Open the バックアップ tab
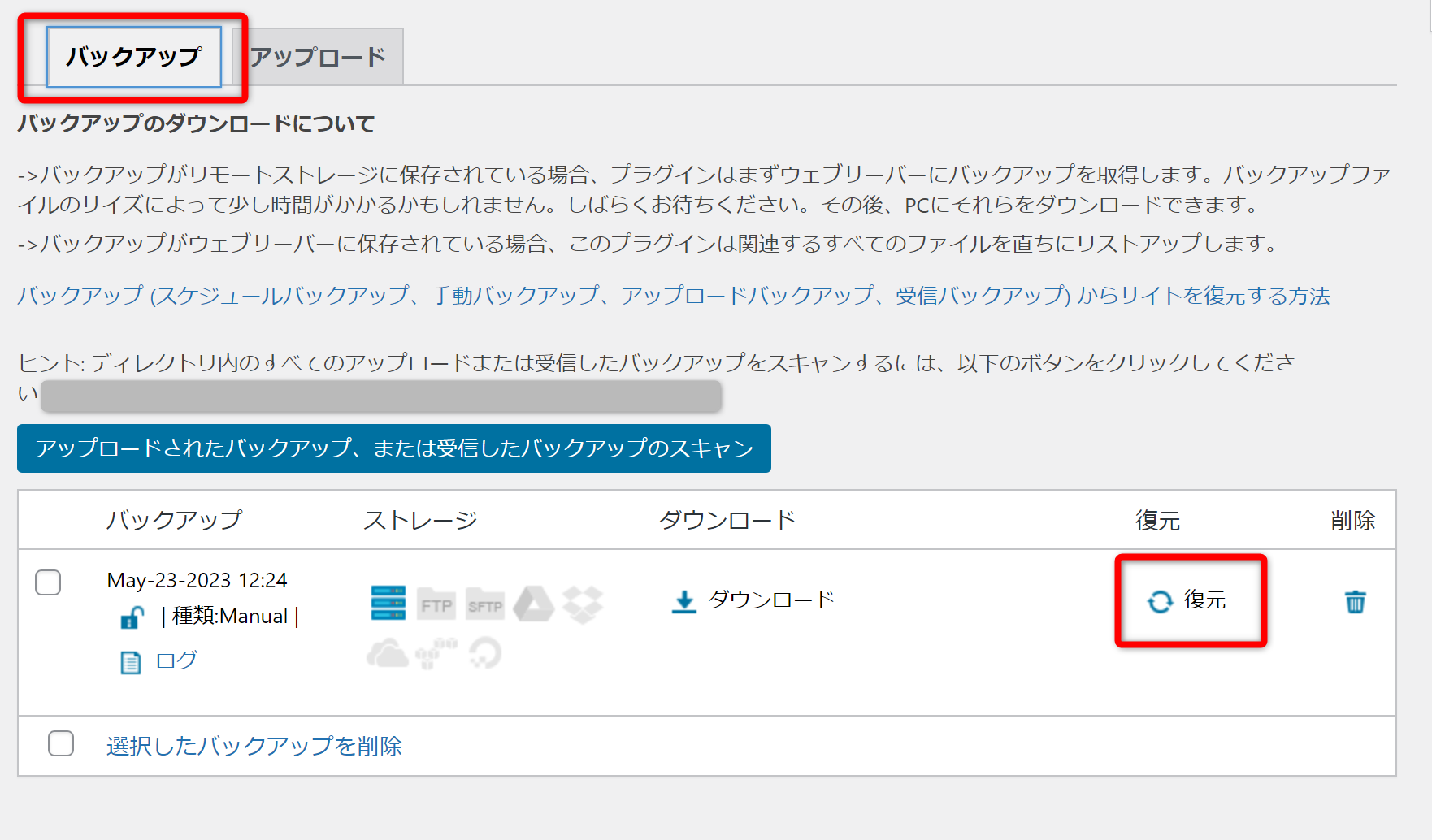Viewport: 1432px width, 840px height. [134, 57]
